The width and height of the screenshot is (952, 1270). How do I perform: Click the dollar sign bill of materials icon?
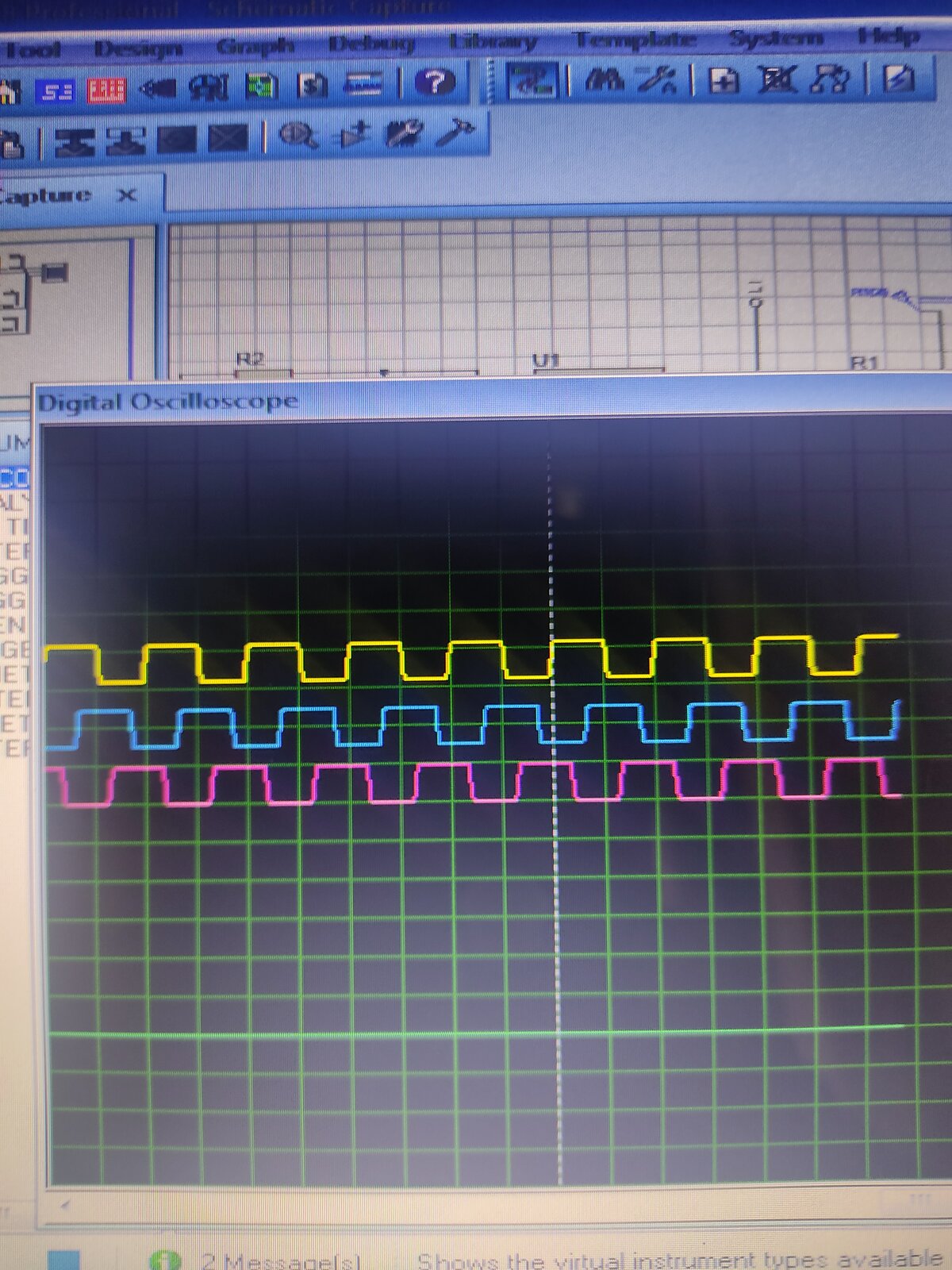click(x=312, y=85)
